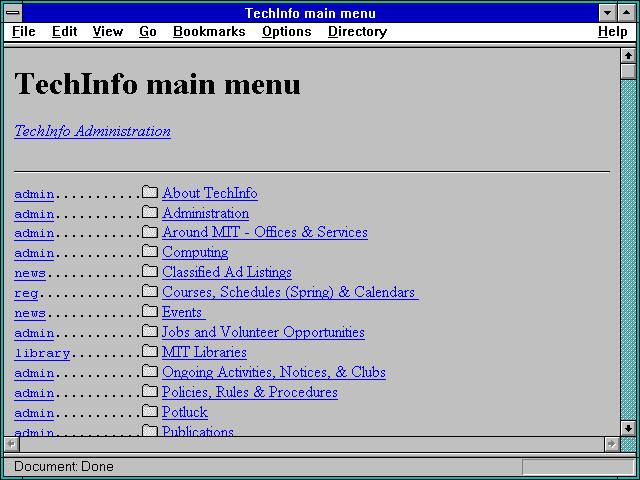Click folder icon beside Events

(x=150, y=311)
